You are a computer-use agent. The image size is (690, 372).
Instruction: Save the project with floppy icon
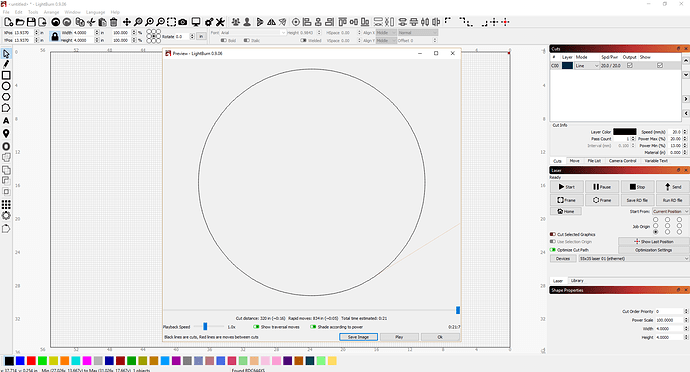pyautogui.click(x=31, y=22)
